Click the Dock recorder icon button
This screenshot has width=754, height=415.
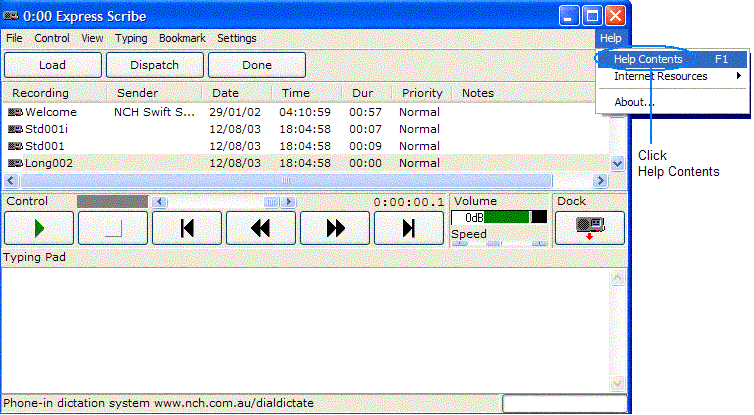point(590,228)
